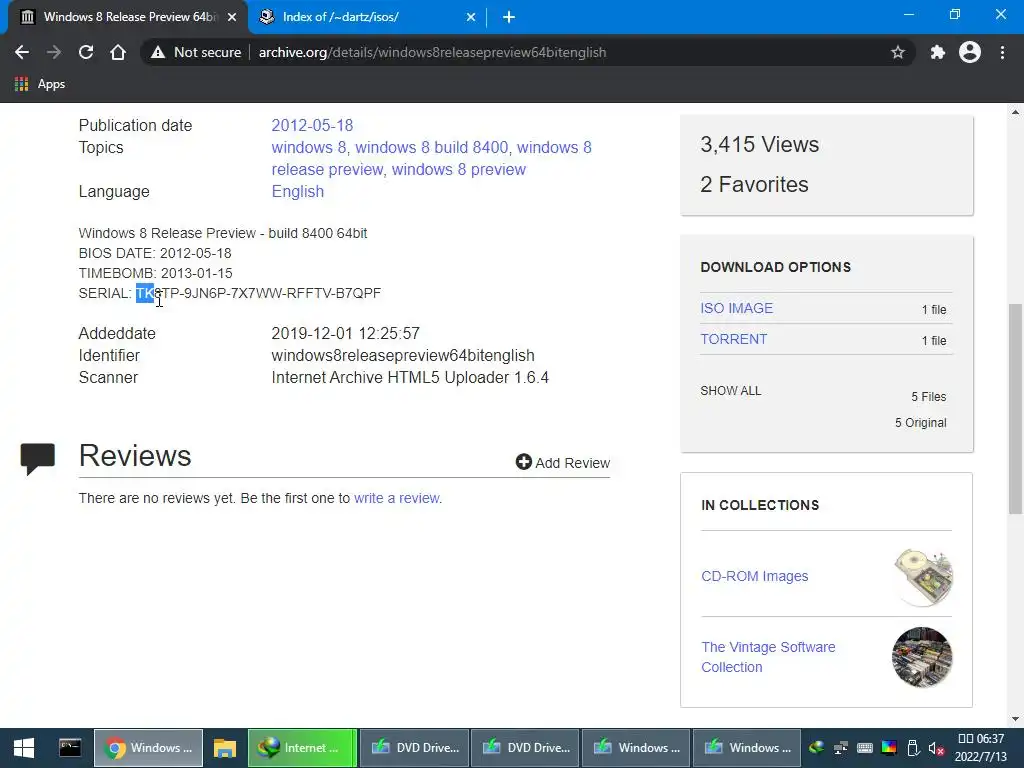The image size is (1024, 768).
Task: Download the TORRENT file
Action: (734, 340)
